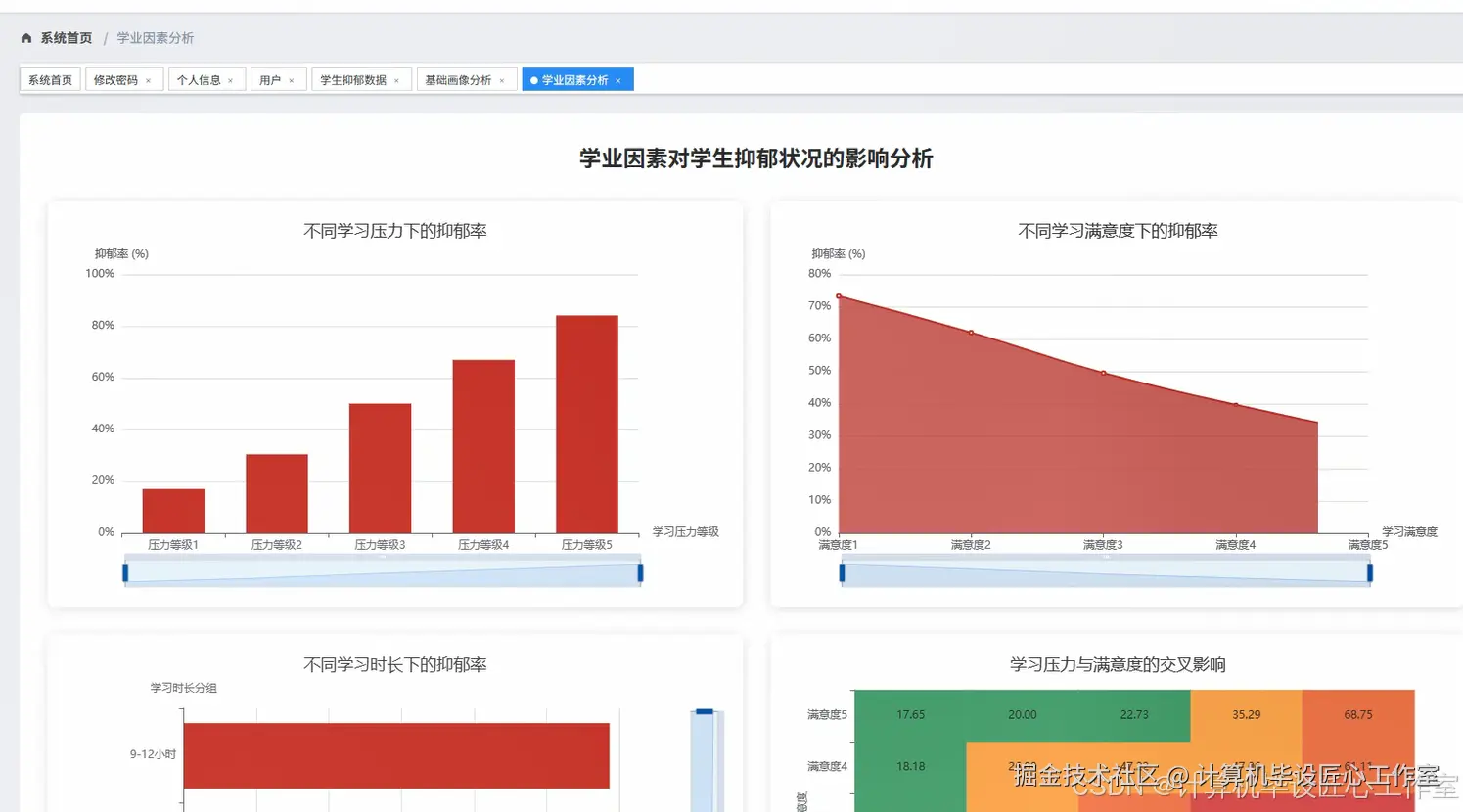Close the 基础画像分析 tab

click(502, 81)
